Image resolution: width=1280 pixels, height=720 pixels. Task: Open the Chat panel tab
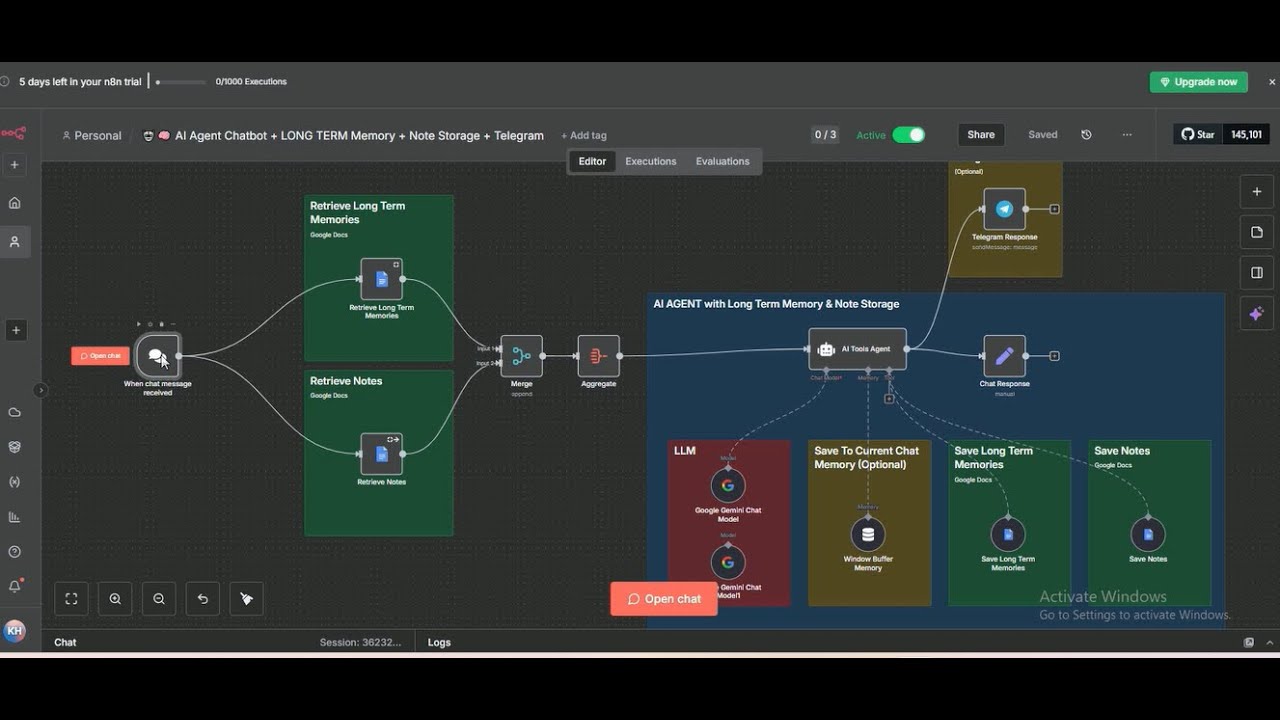pos(65,642)
